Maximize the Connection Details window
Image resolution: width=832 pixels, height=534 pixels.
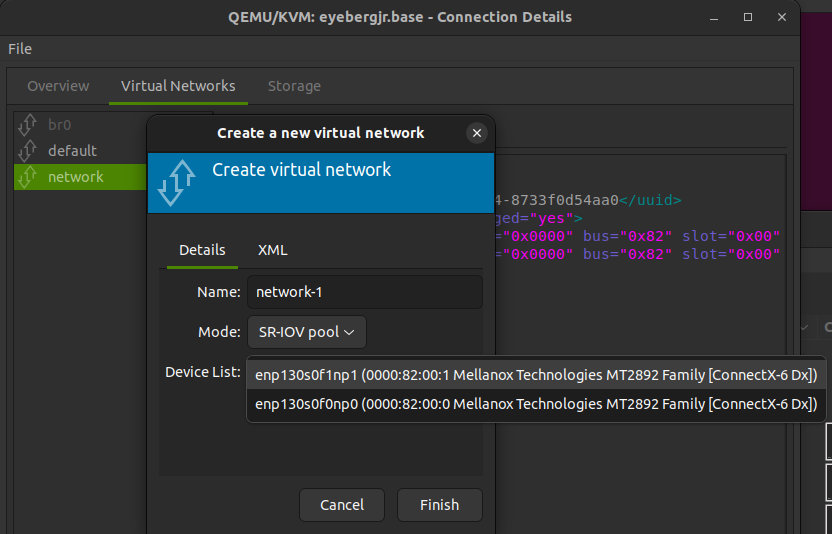(748, 18)
